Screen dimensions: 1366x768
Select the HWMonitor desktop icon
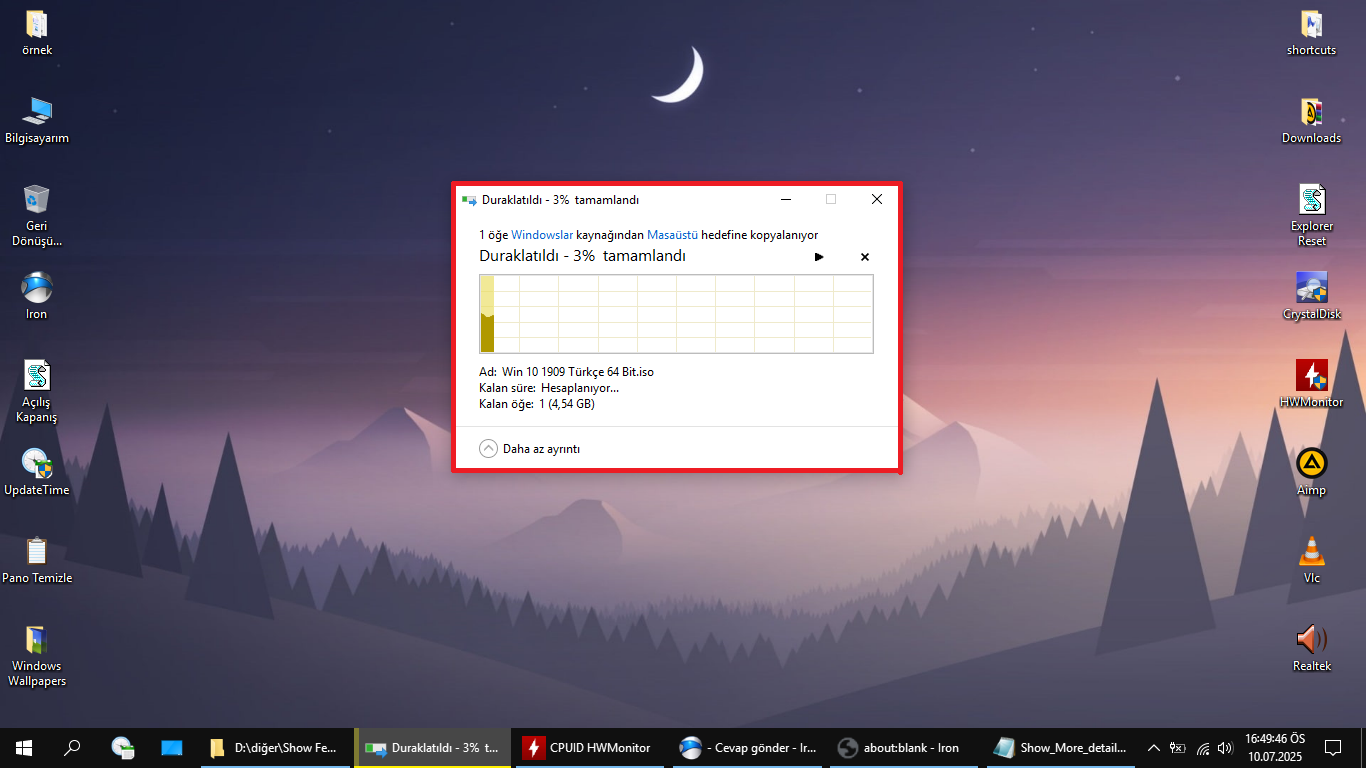click(1312, 385)
